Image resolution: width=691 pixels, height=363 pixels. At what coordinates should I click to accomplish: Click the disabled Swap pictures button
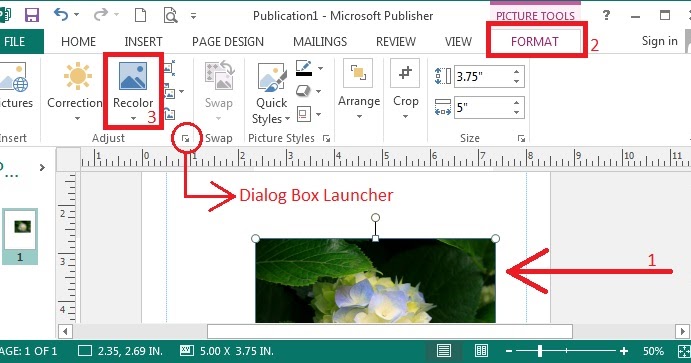point(219,92)
